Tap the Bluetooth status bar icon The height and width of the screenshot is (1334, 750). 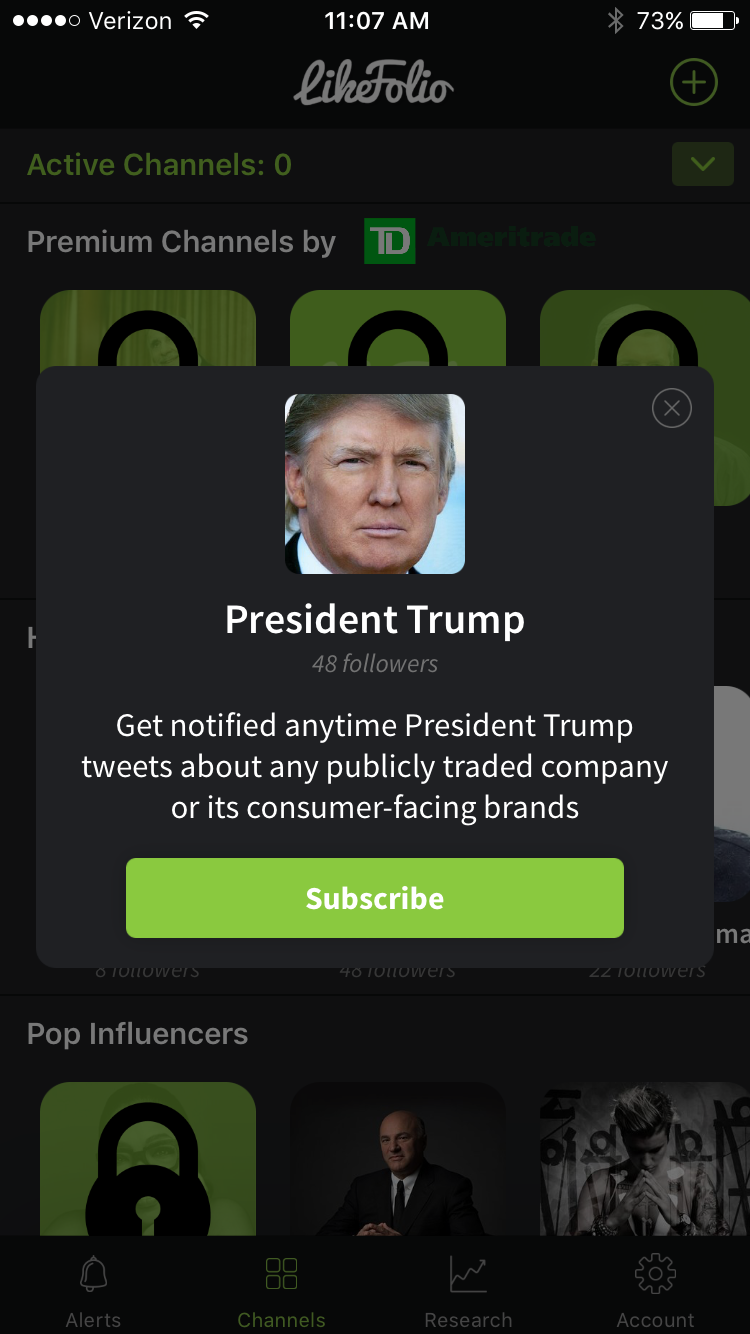[x=616, y=21]
